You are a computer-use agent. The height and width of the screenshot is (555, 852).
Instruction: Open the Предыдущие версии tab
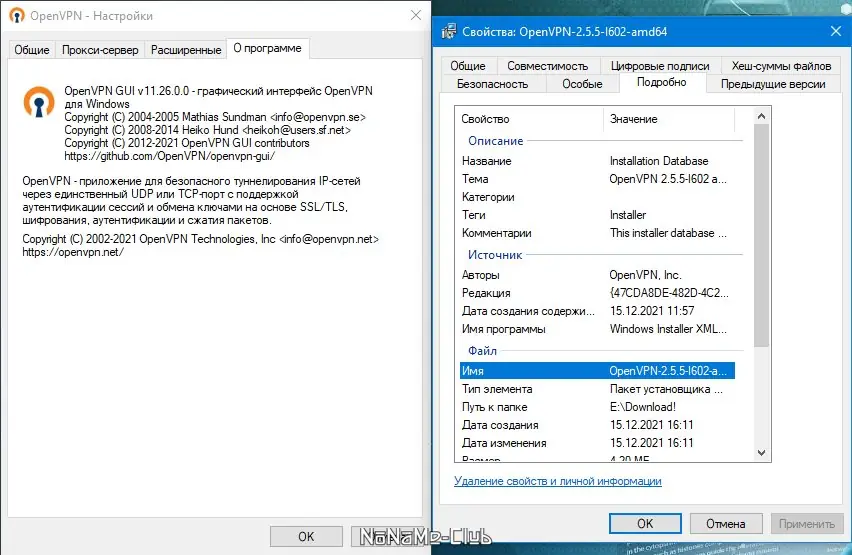click(773, 84)
